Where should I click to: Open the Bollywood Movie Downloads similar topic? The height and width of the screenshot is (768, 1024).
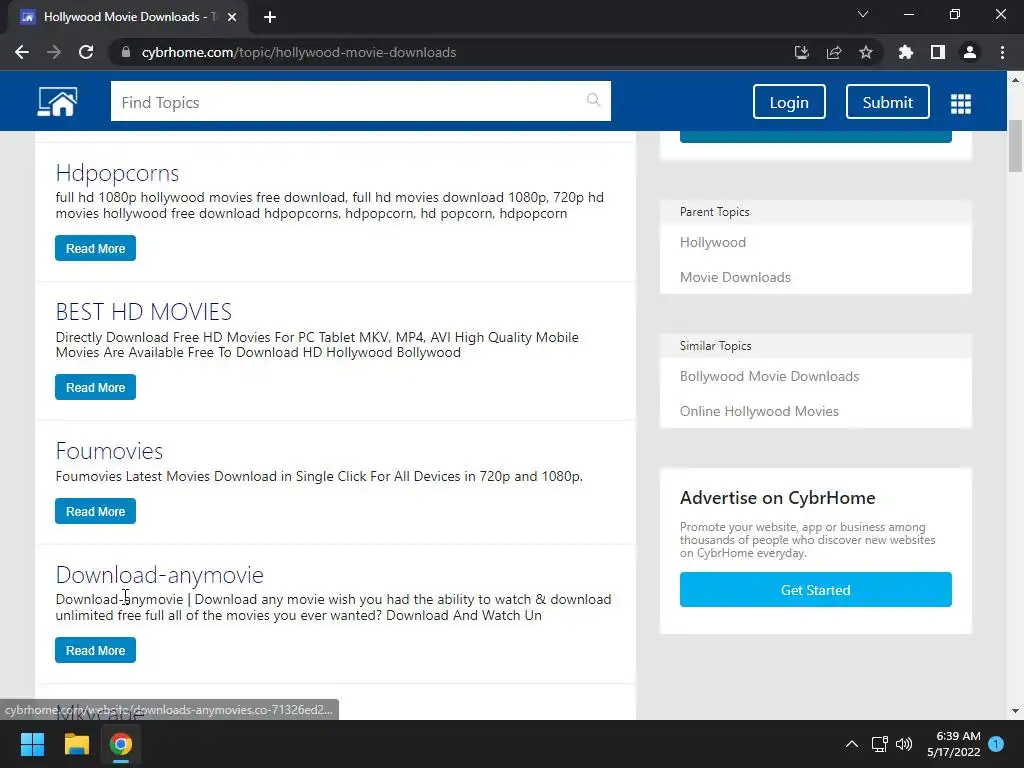pyautogui.click(x=769, y=376)
